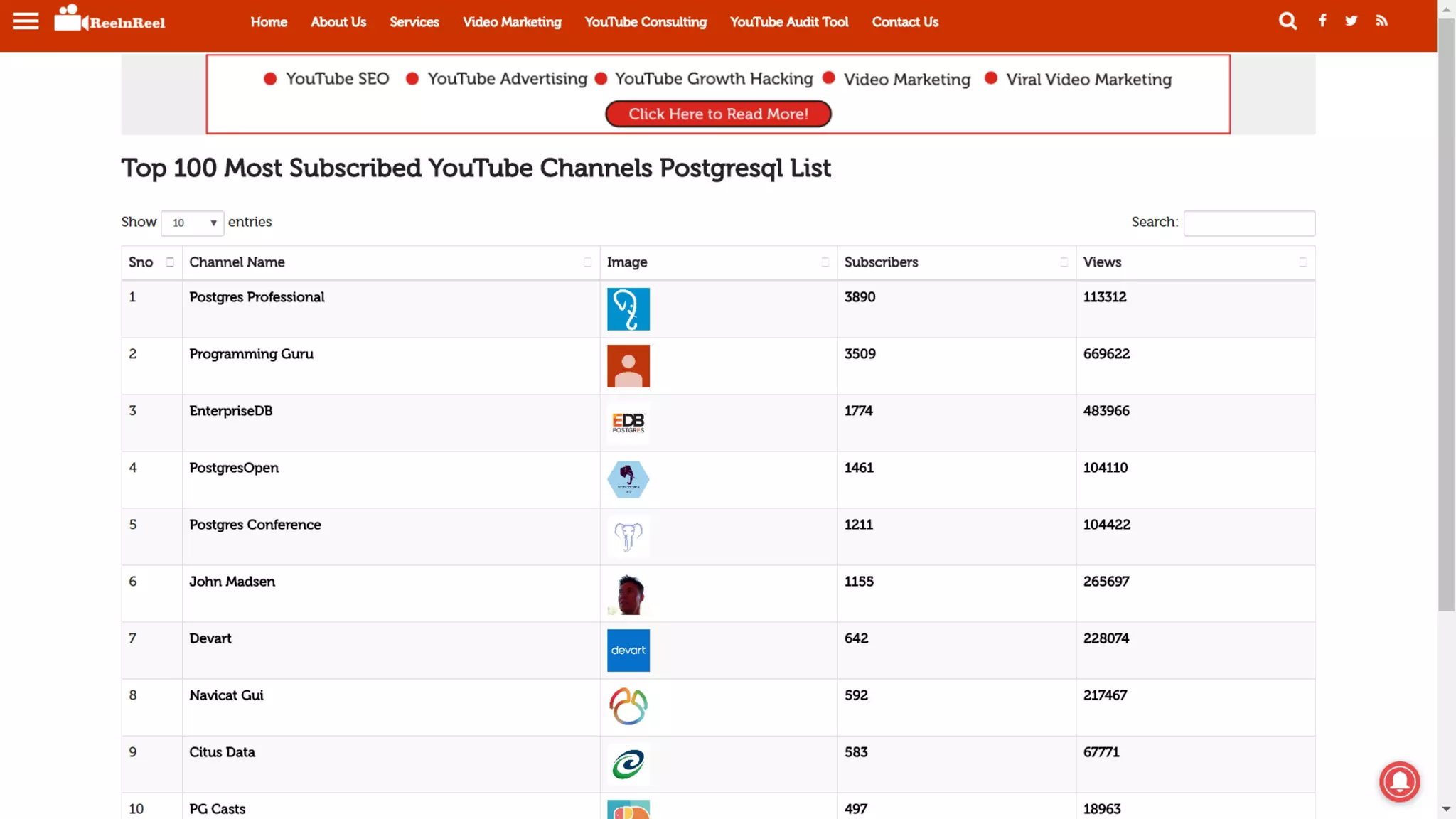The image size is (1456, 819).
Task: Click the red notification bell icon
Action: (x=1399, y=781)
